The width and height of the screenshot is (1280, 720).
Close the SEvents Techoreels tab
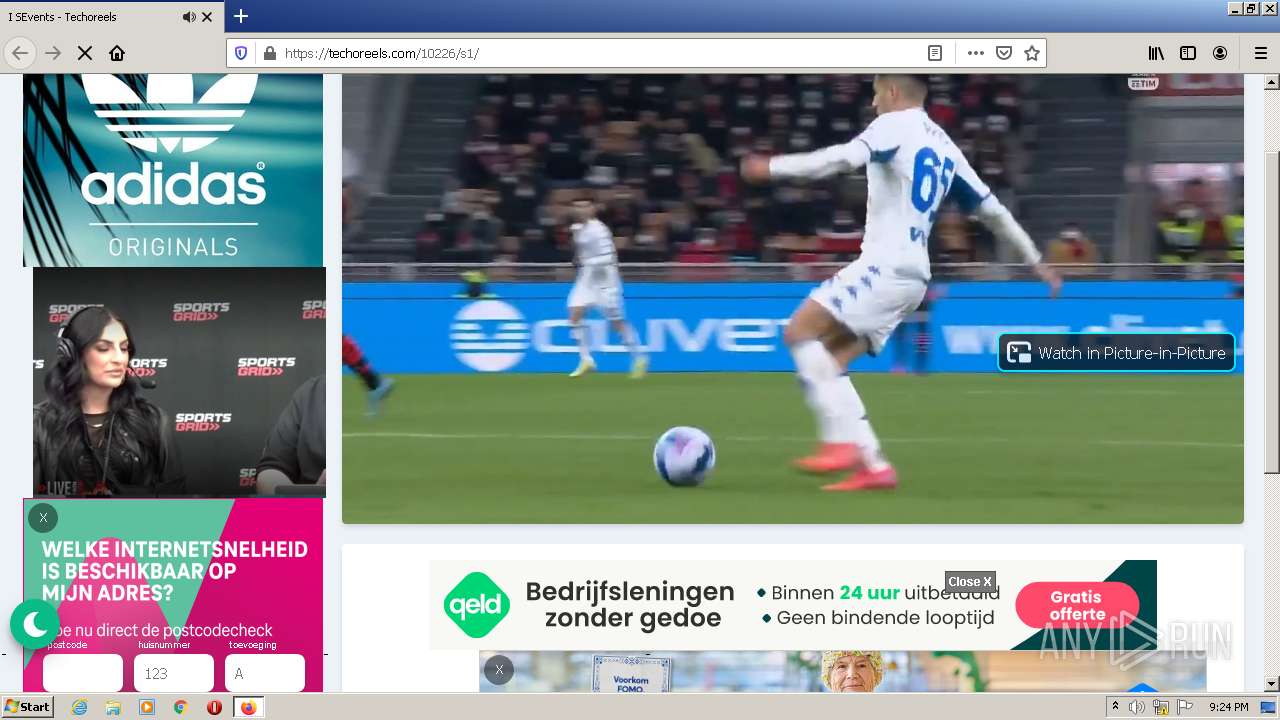207,17
